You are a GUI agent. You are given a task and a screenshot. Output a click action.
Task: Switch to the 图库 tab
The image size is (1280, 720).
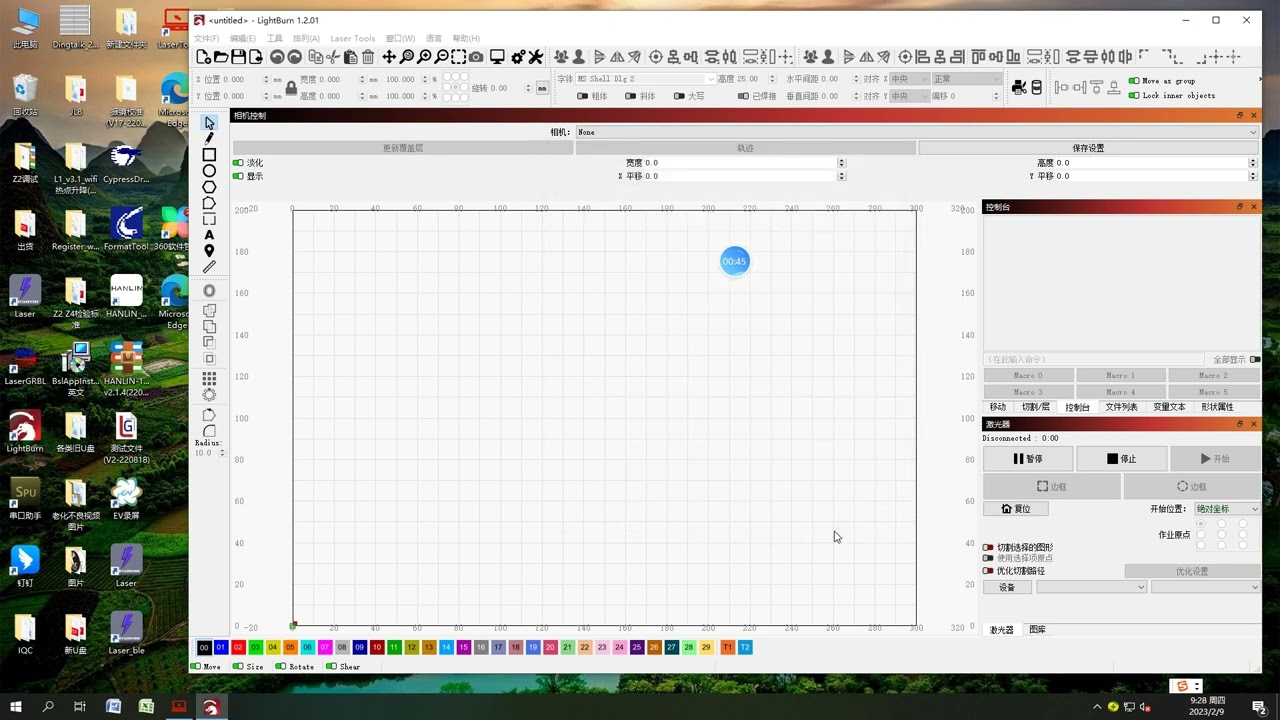pyautogui.click(x=1038, y=630)
